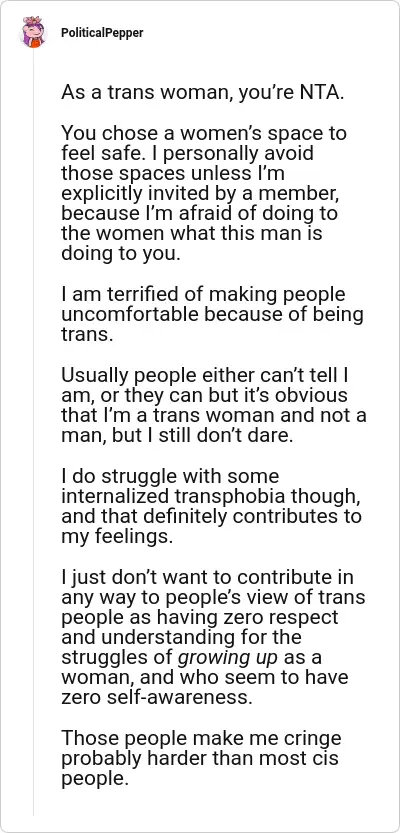Open the PoliticalPepper username link
This screenshot has width=400, height=833.
tap(102, 33)
